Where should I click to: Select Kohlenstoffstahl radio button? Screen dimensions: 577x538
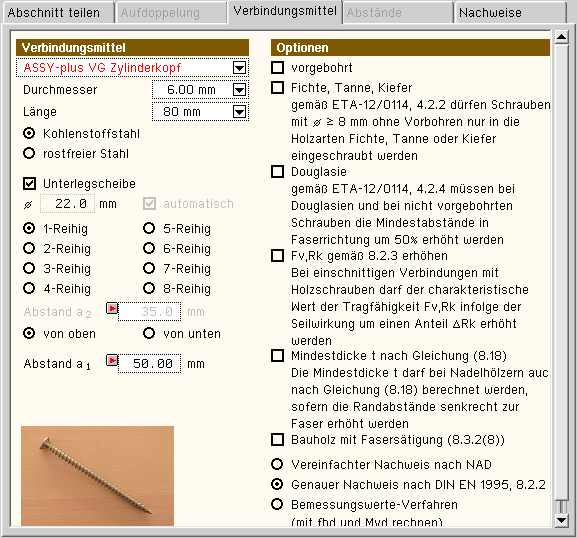click(29, 133)
